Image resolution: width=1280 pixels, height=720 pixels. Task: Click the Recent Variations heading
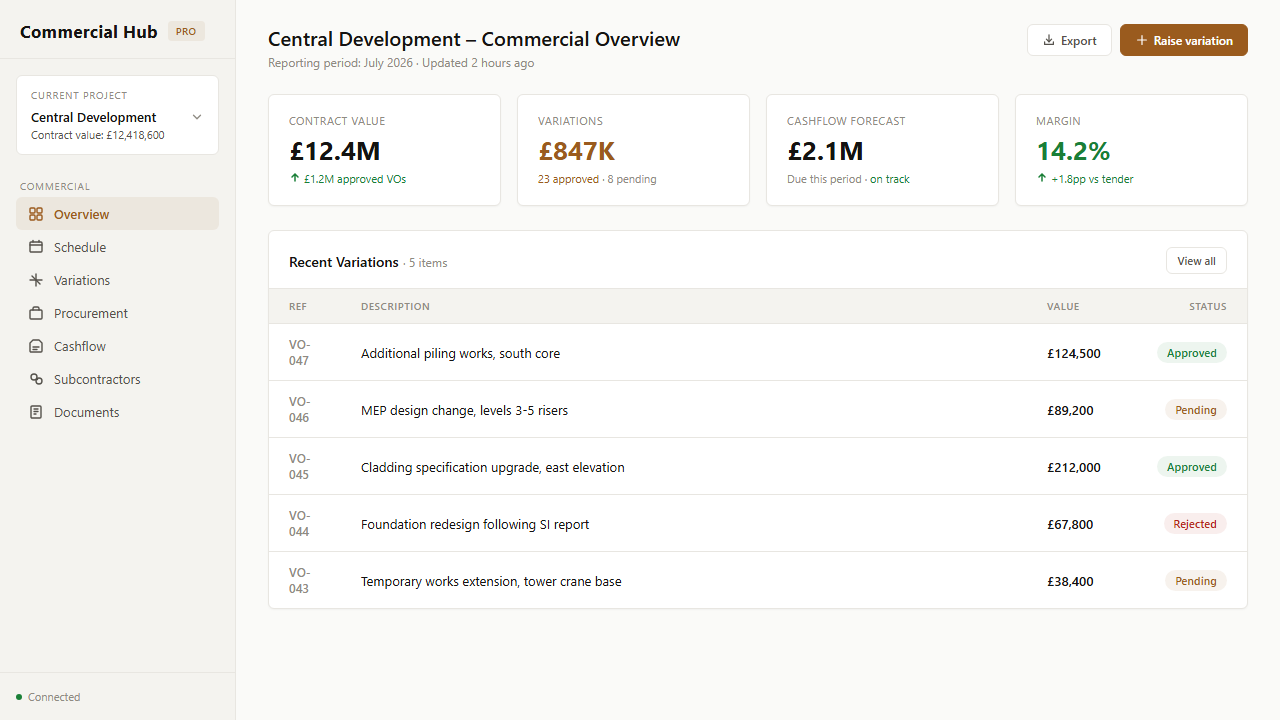tap(344, 262)
